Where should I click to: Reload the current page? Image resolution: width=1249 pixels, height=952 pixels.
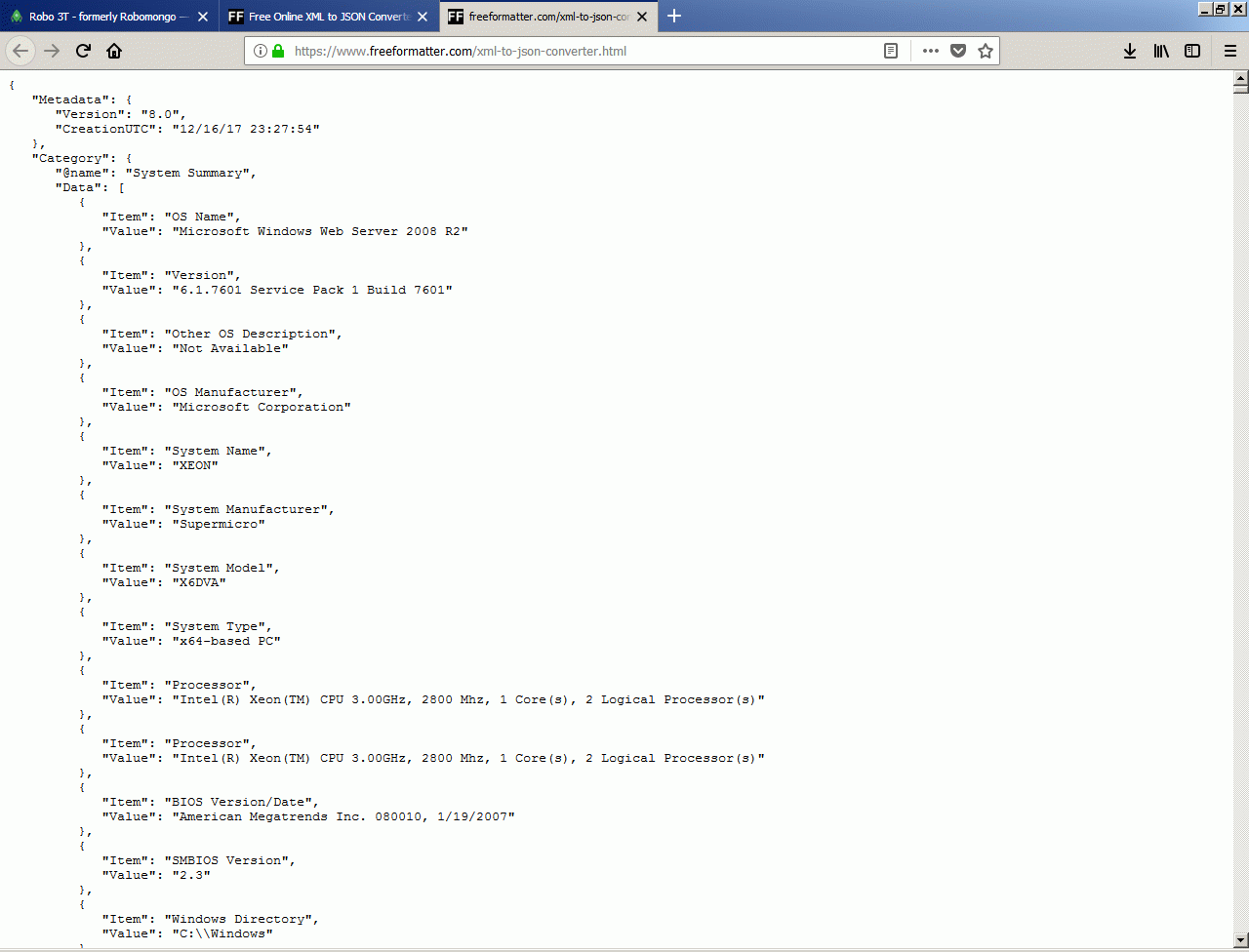click(83, 51)
